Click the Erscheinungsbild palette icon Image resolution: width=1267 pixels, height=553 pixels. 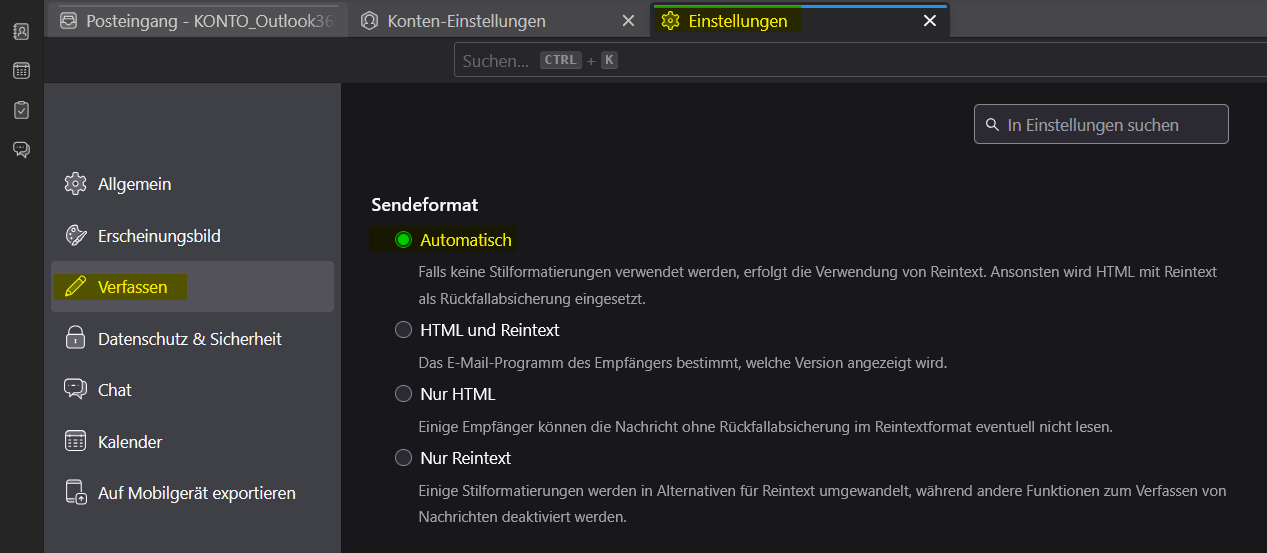75,236
